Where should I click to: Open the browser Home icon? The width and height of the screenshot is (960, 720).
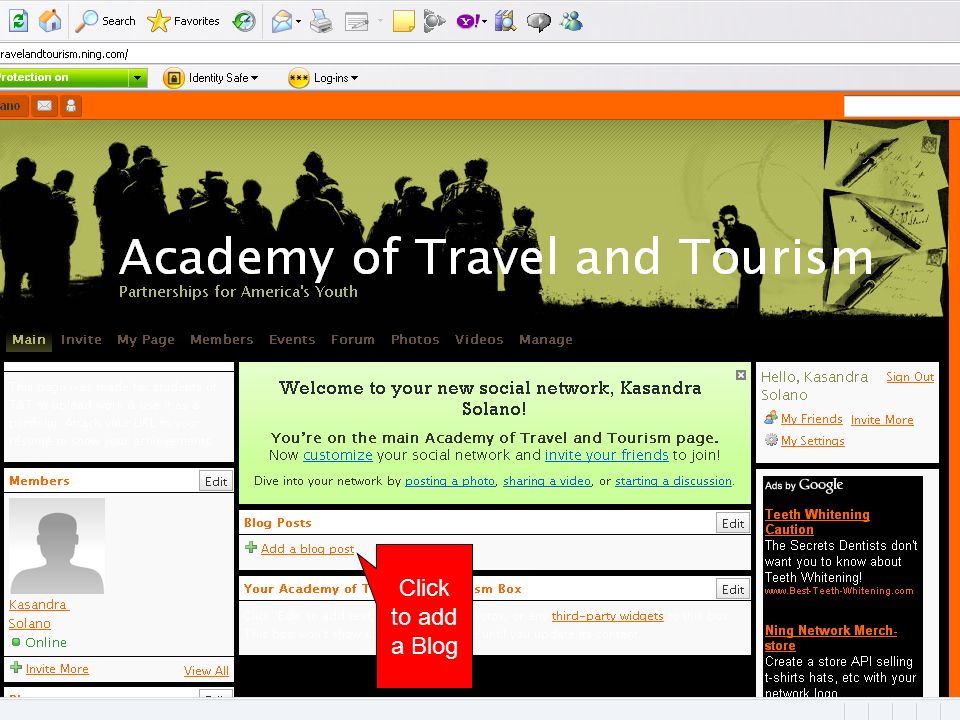click(50, 20)
